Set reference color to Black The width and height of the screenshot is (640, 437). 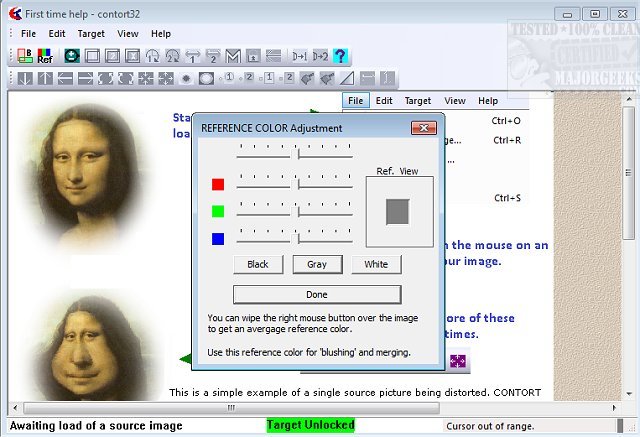tap(258, 264)
